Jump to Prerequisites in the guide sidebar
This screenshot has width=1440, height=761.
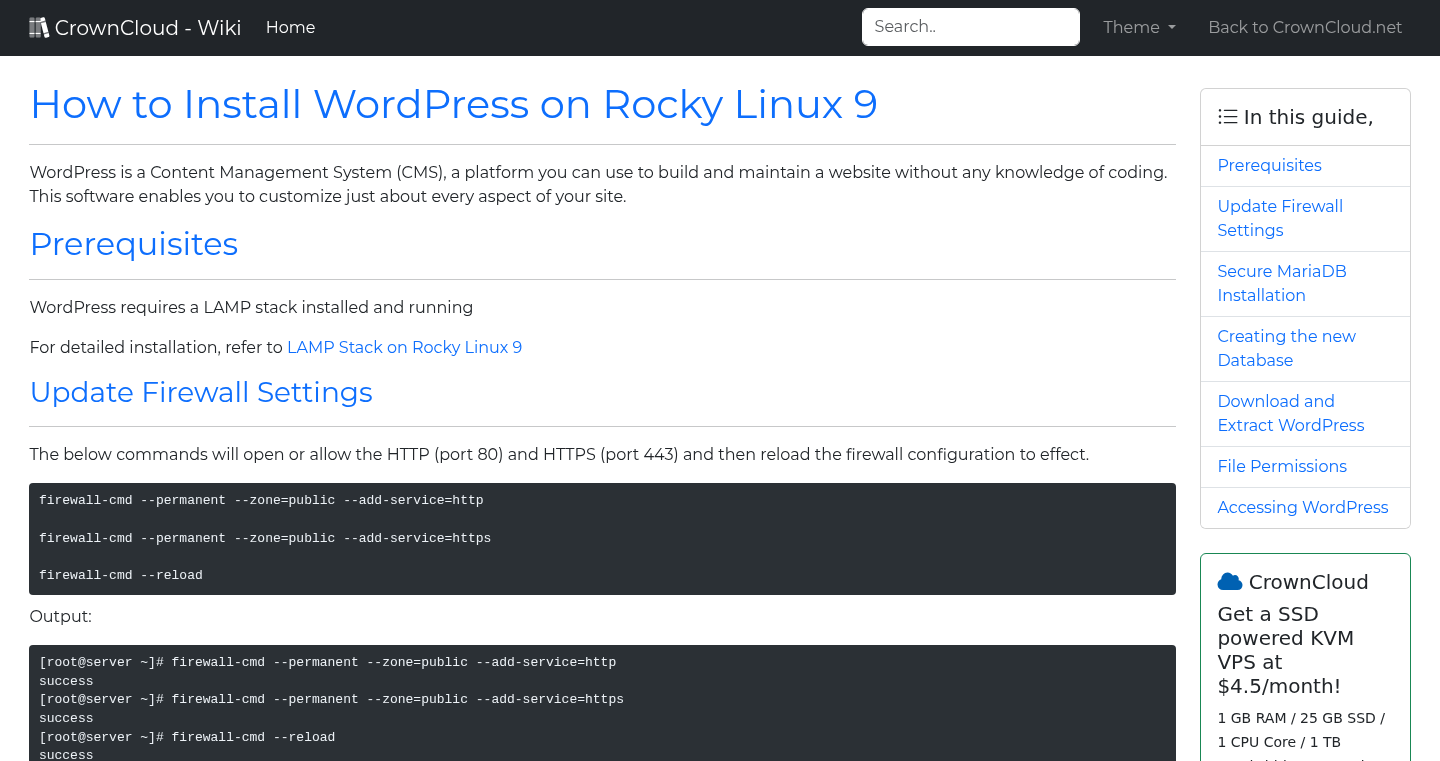tap(1269, 165)
